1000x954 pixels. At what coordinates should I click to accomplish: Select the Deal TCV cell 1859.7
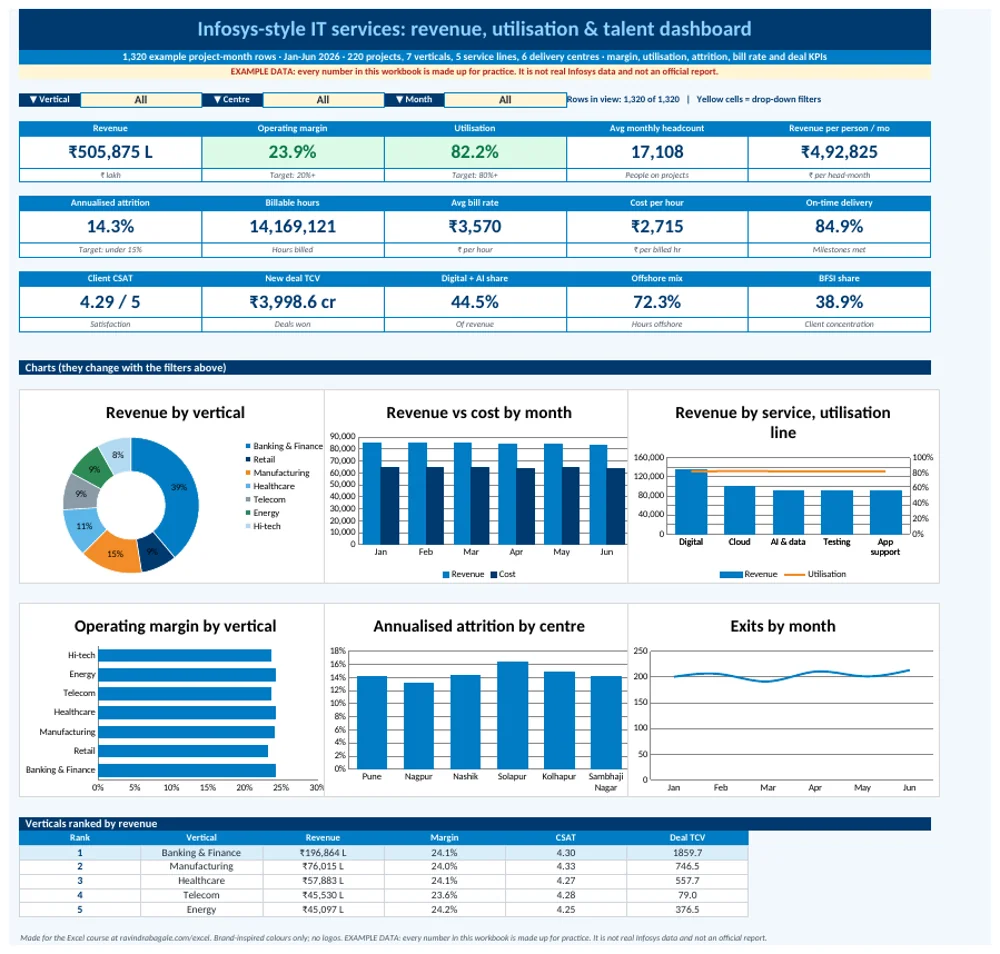(x=688, y=853)
